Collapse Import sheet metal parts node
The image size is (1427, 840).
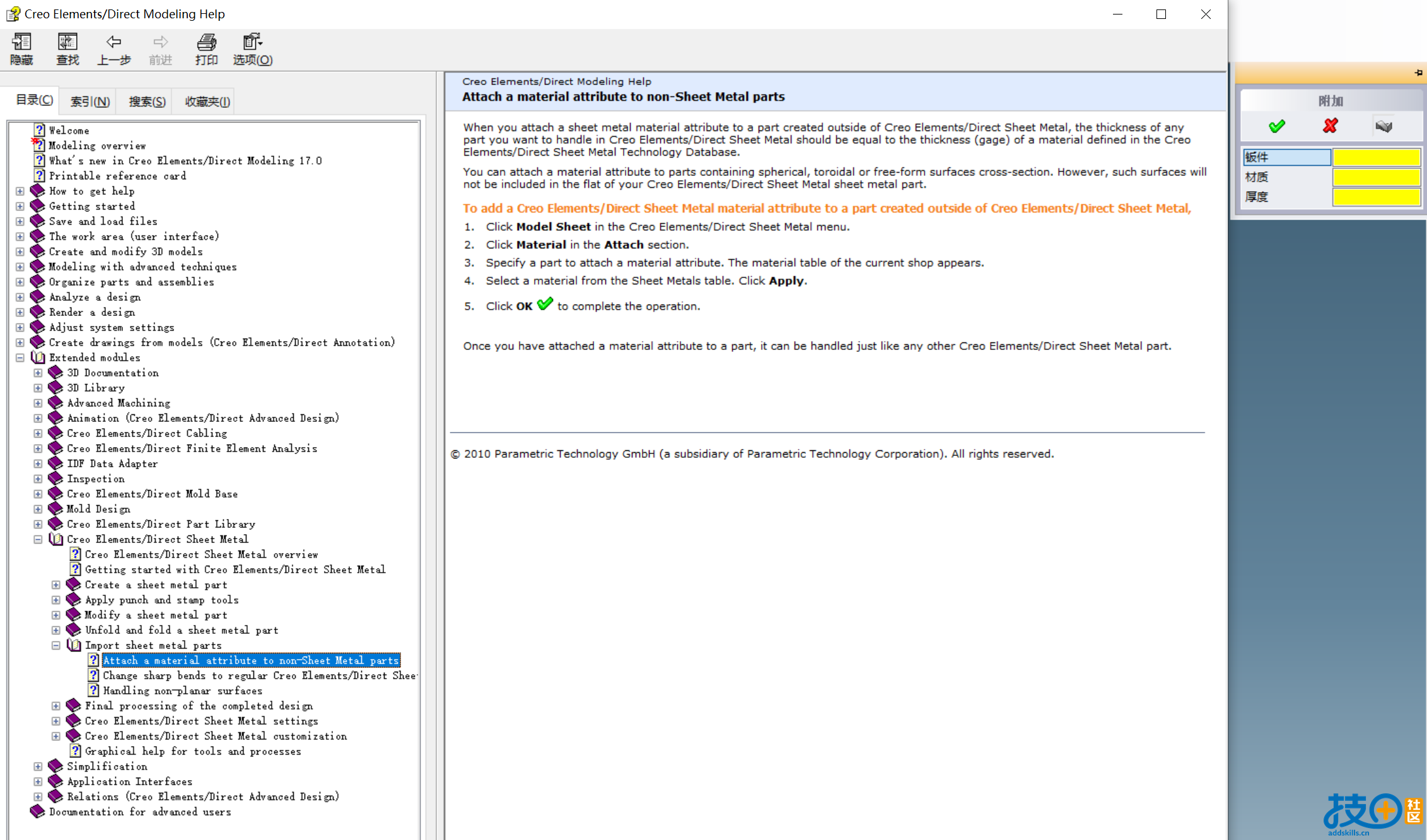56,645
